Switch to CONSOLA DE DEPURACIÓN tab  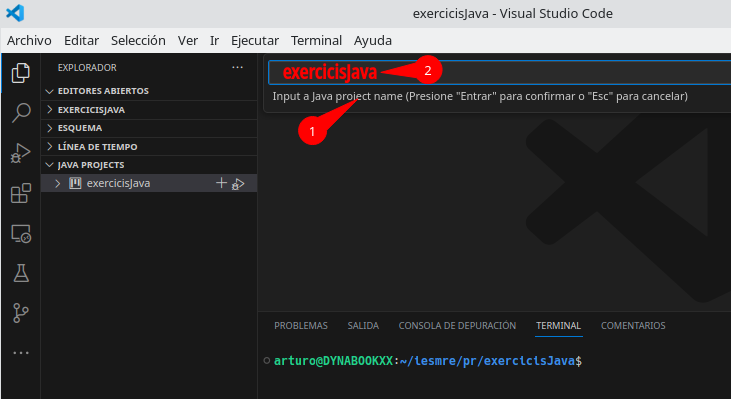point(457,325)
